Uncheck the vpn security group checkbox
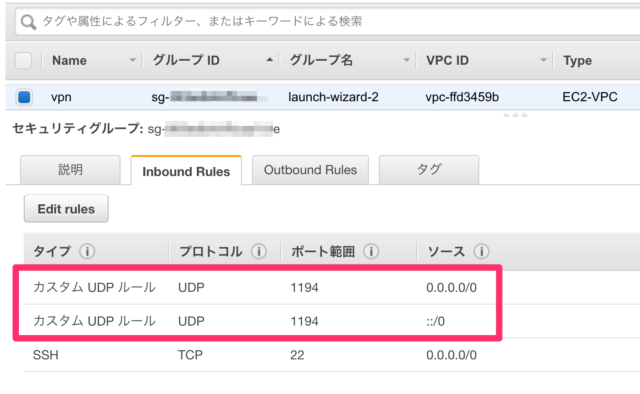The width and height of the screenshot is (640, 394). 24,97
